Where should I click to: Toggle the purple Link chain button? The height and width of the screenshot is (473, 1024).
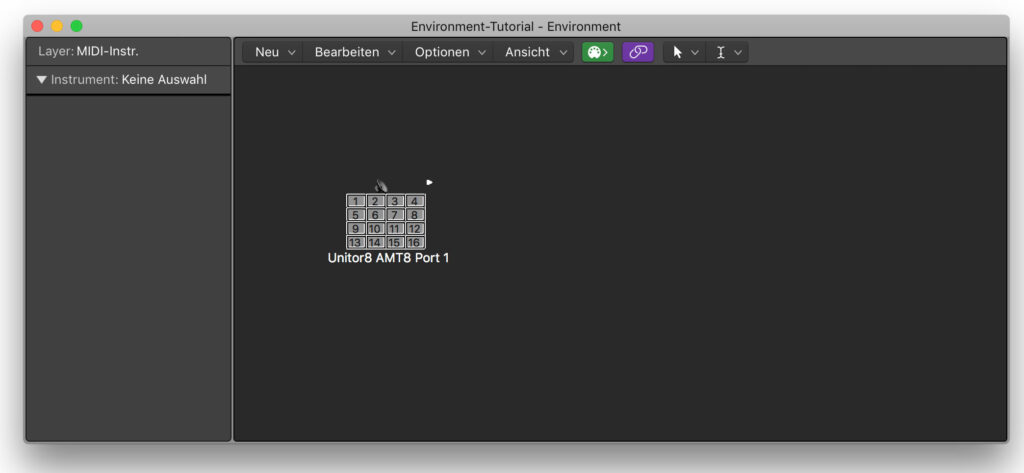[x=638, y=52]
